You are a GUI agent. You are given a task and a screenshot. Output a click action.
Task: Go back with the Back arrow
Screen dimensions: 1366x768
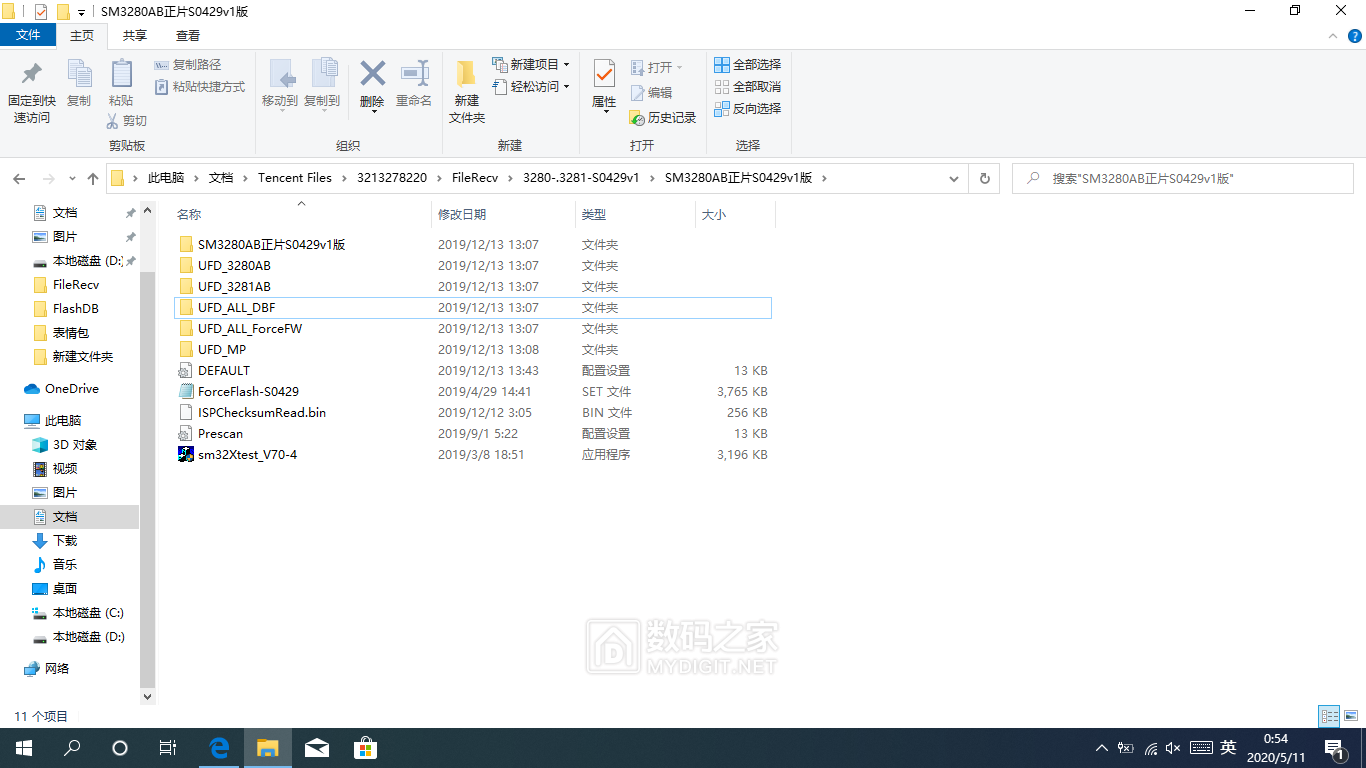[19, 178]
